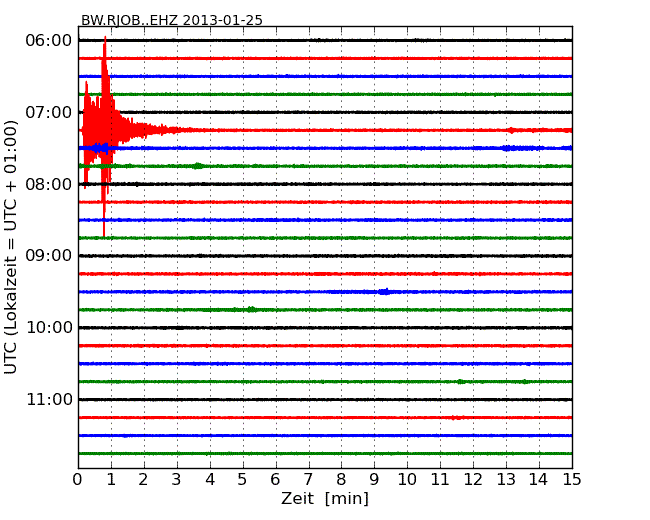Click x-axis tick label 3
Viewport: 650px width, 520px height.
[x=177, y=480]
